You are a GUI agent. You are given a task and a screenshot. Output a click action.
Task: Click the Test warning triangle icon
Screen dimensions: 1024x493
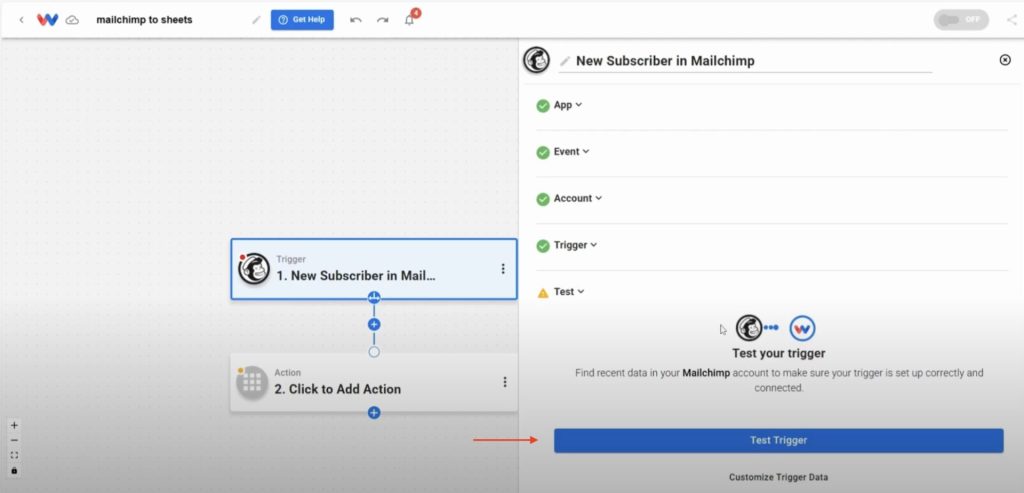pos(543,293)
